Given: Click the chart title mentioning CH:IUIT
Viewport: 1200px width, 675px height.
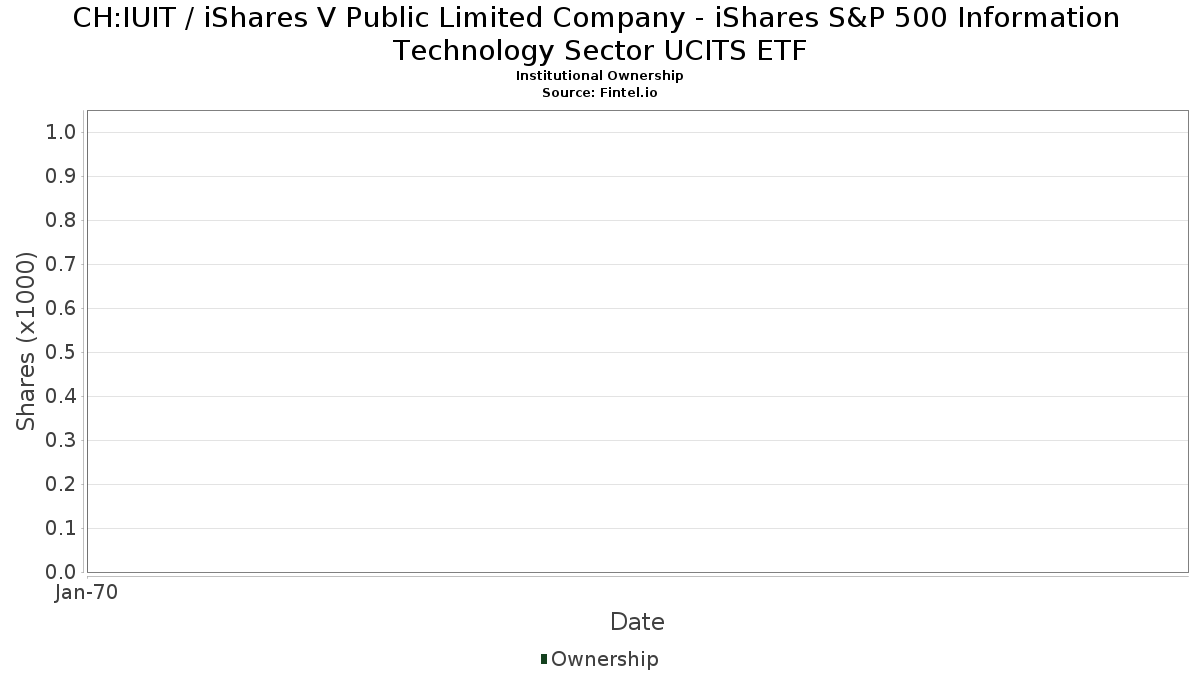Looking at the screenshot, I should click(598, 34).
